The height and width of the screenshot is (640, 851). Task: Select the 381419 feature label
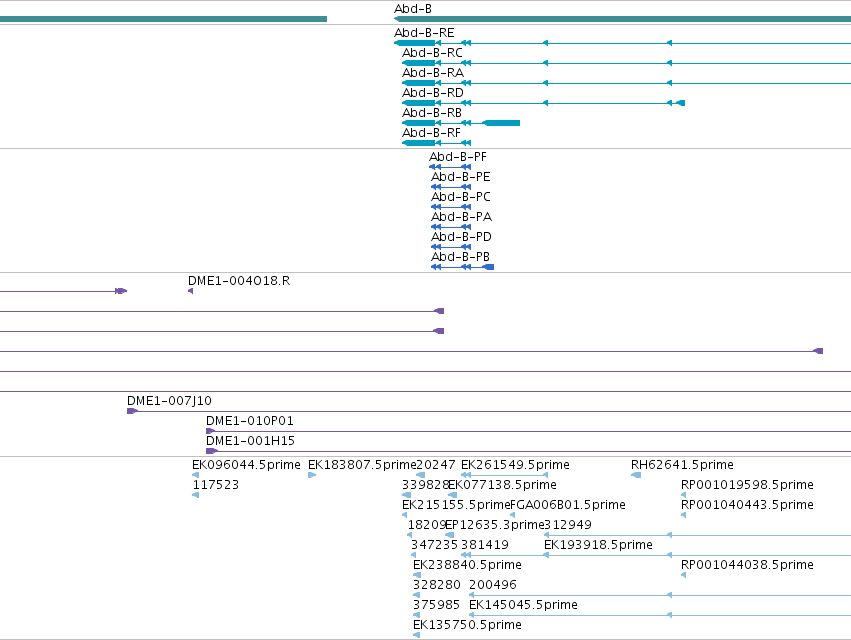(485, 546)
